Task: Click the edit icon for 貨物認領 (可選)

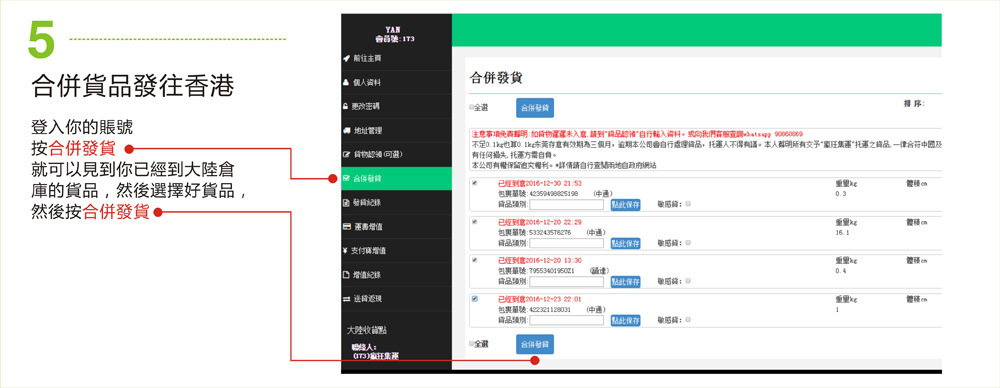Action: [x=346, y=154]
